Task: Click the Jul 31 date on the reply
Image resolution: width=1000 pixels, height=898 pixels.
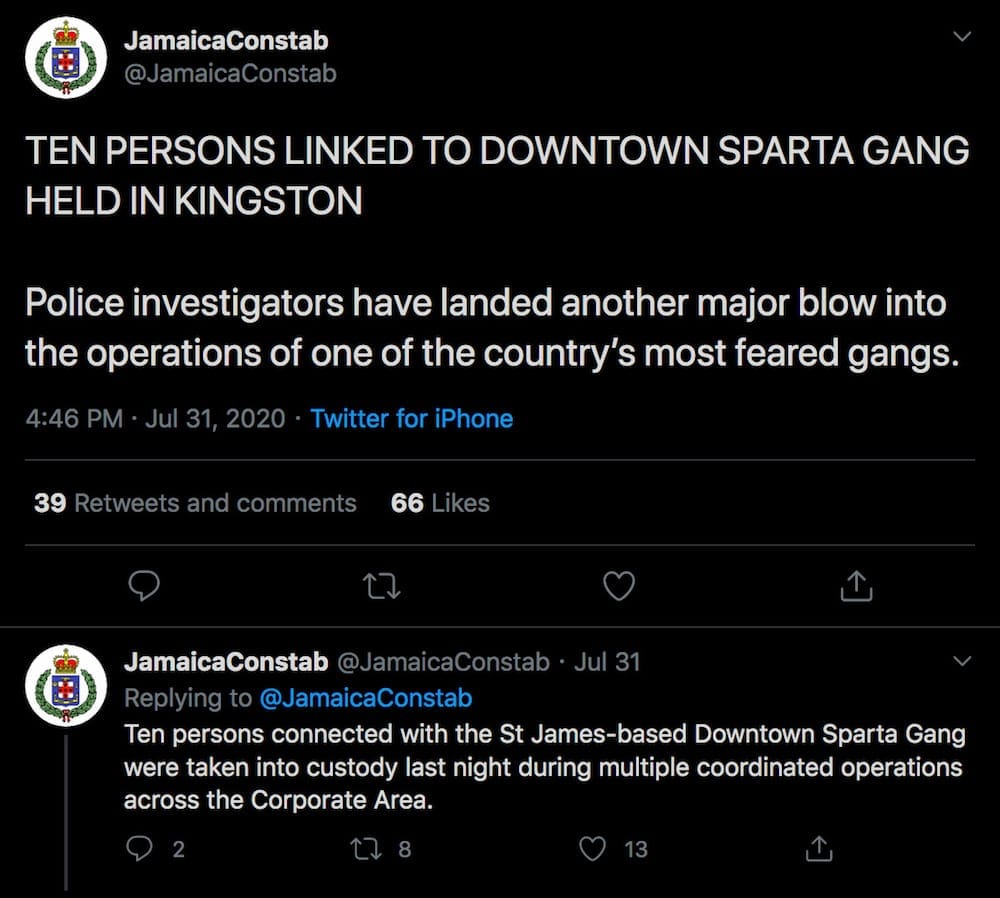Action: pos(607,662)
